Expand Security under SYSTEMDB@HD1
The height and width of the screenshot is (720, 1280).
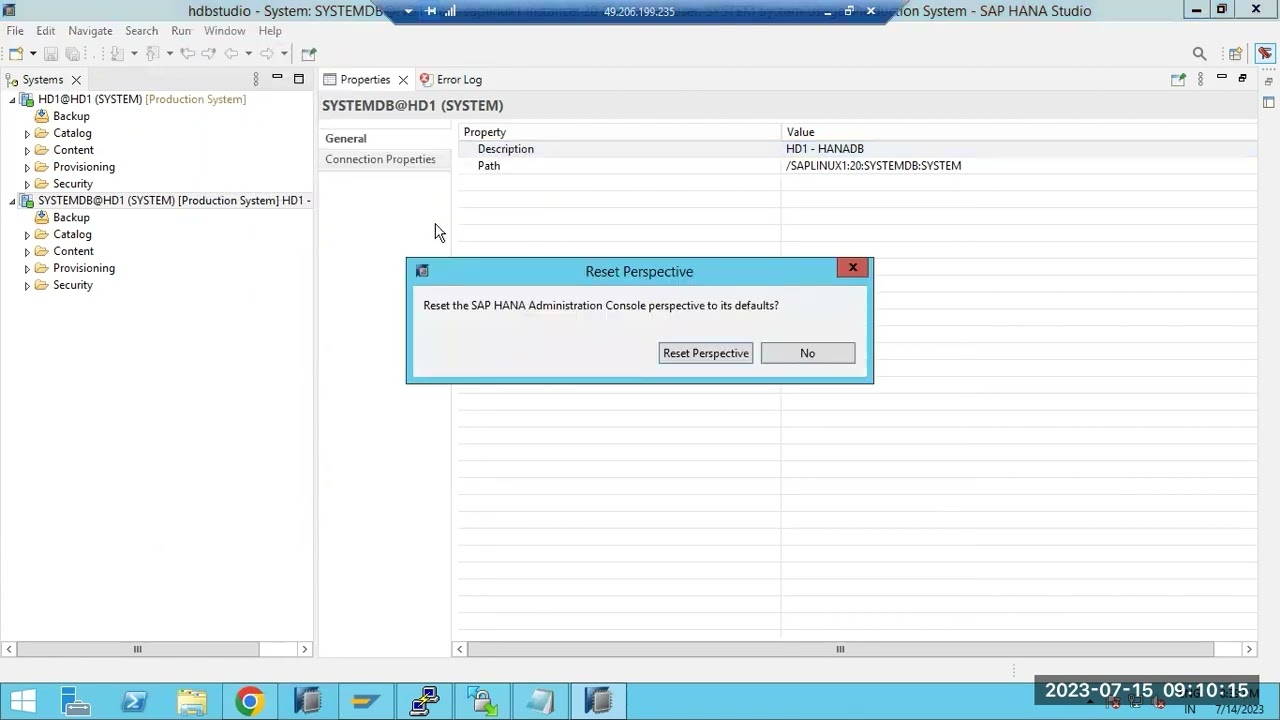click(27, 286)
